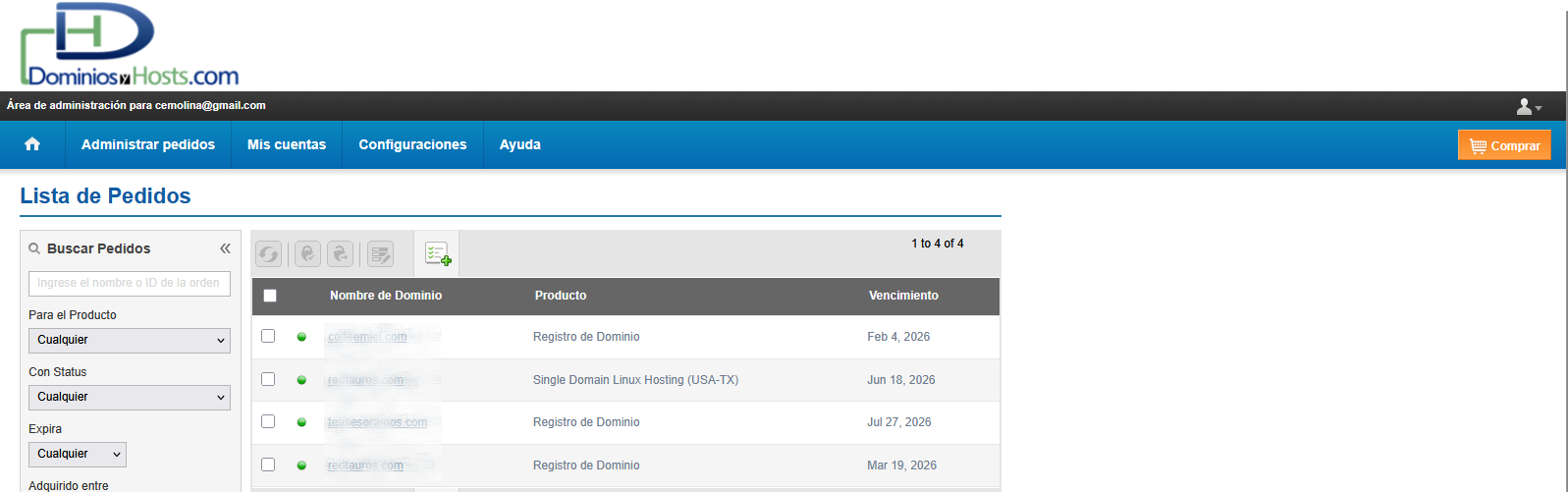
Task: Open the user profile icon menu
Action: pyautogui.click(x=1528, y=106)
